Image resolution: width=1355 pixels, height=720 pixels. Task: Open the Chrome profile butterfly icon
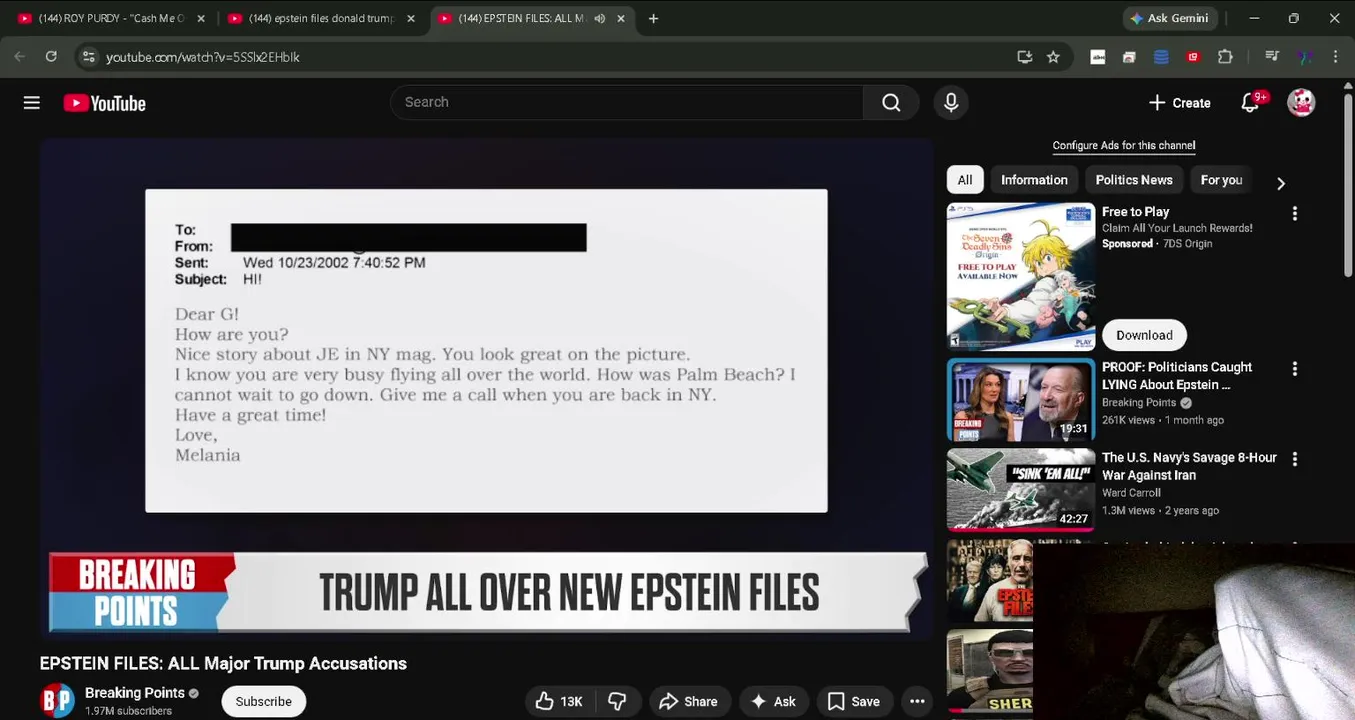[x=1304, y=57]
